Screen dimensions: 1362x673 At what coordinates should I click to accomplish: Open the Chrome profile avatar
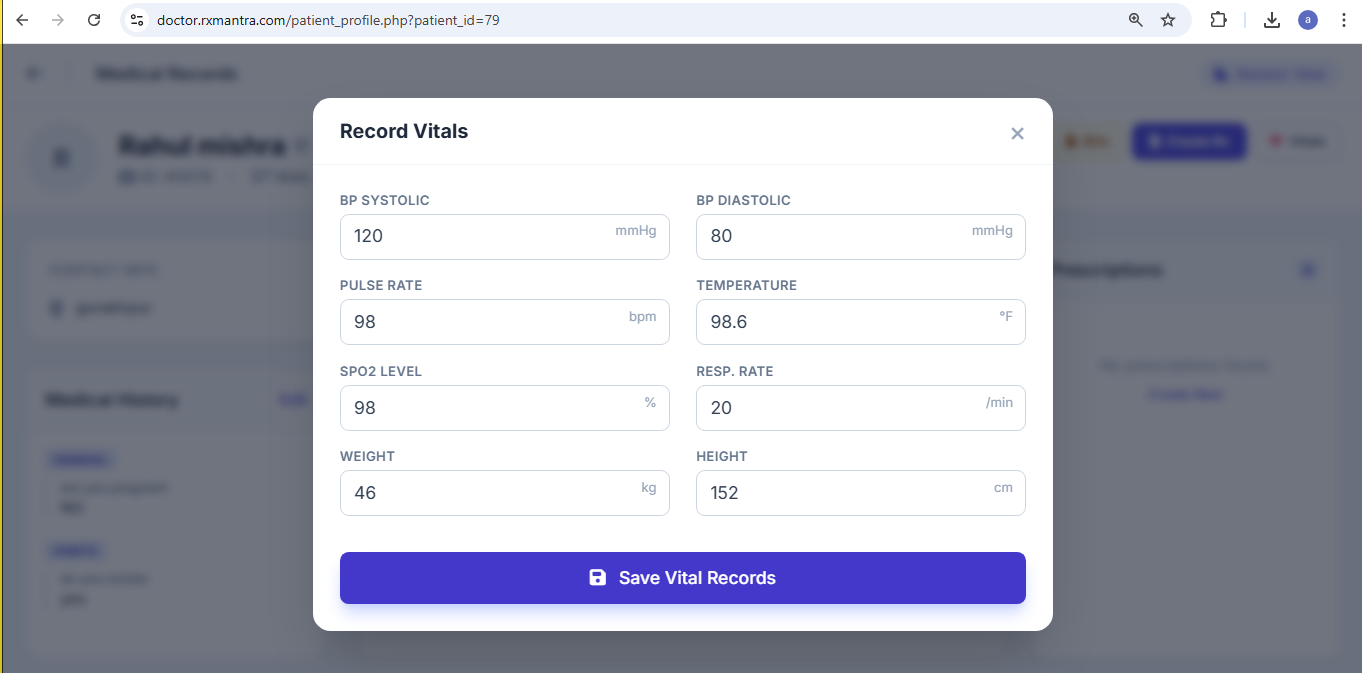click(x=1308, y=20)
